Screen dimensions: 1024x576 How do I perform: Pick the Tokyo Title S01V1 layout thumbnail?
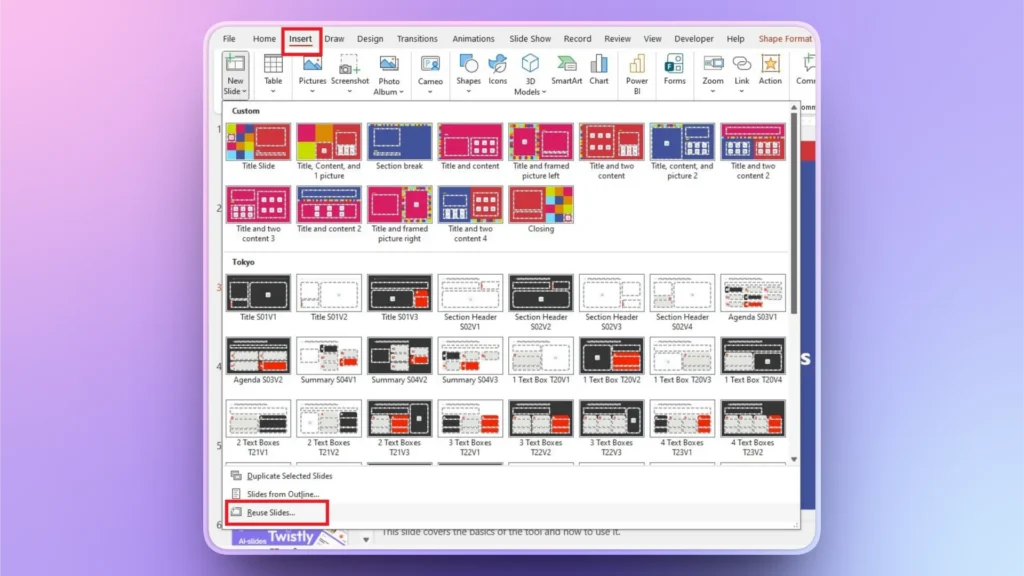258,291
